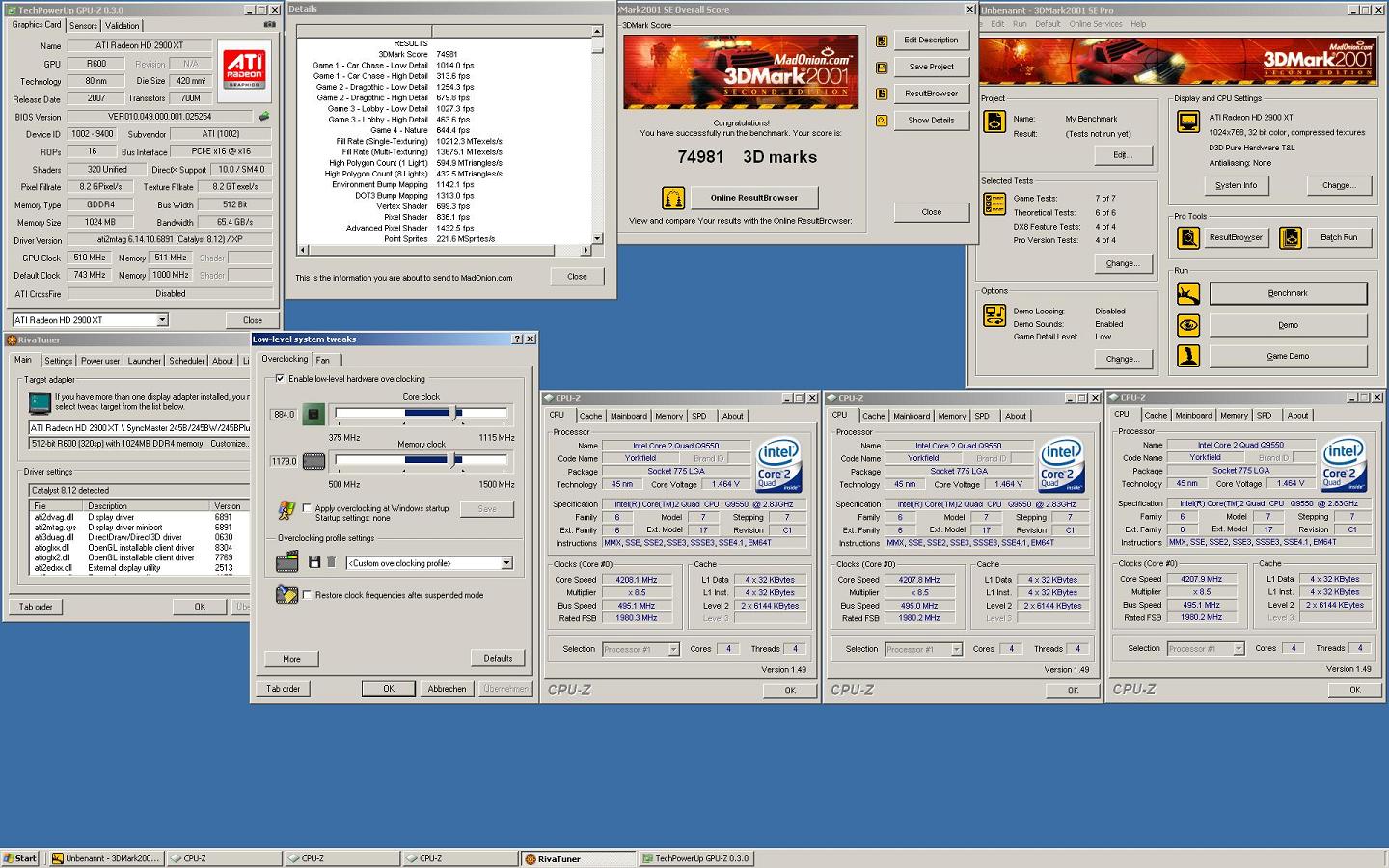Click the Core clock GPU chip icon
1389x868 pixels.
313,415
